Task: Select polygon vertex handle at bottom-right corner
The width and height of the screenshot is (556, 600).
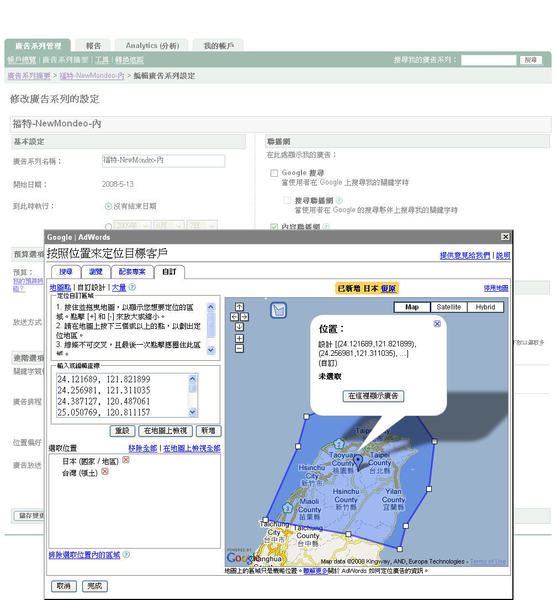Action: click(399, 549)
